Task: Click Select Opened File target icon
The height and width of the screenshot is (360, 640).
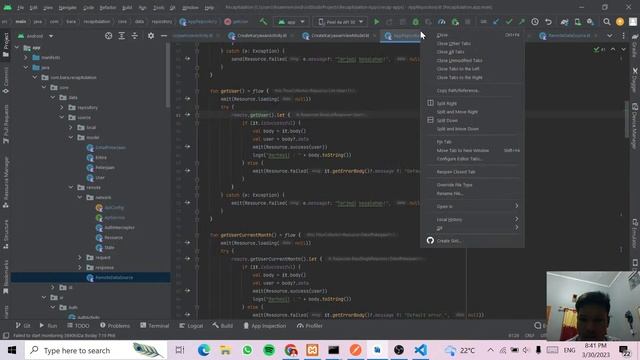Action: click(108, 36)
